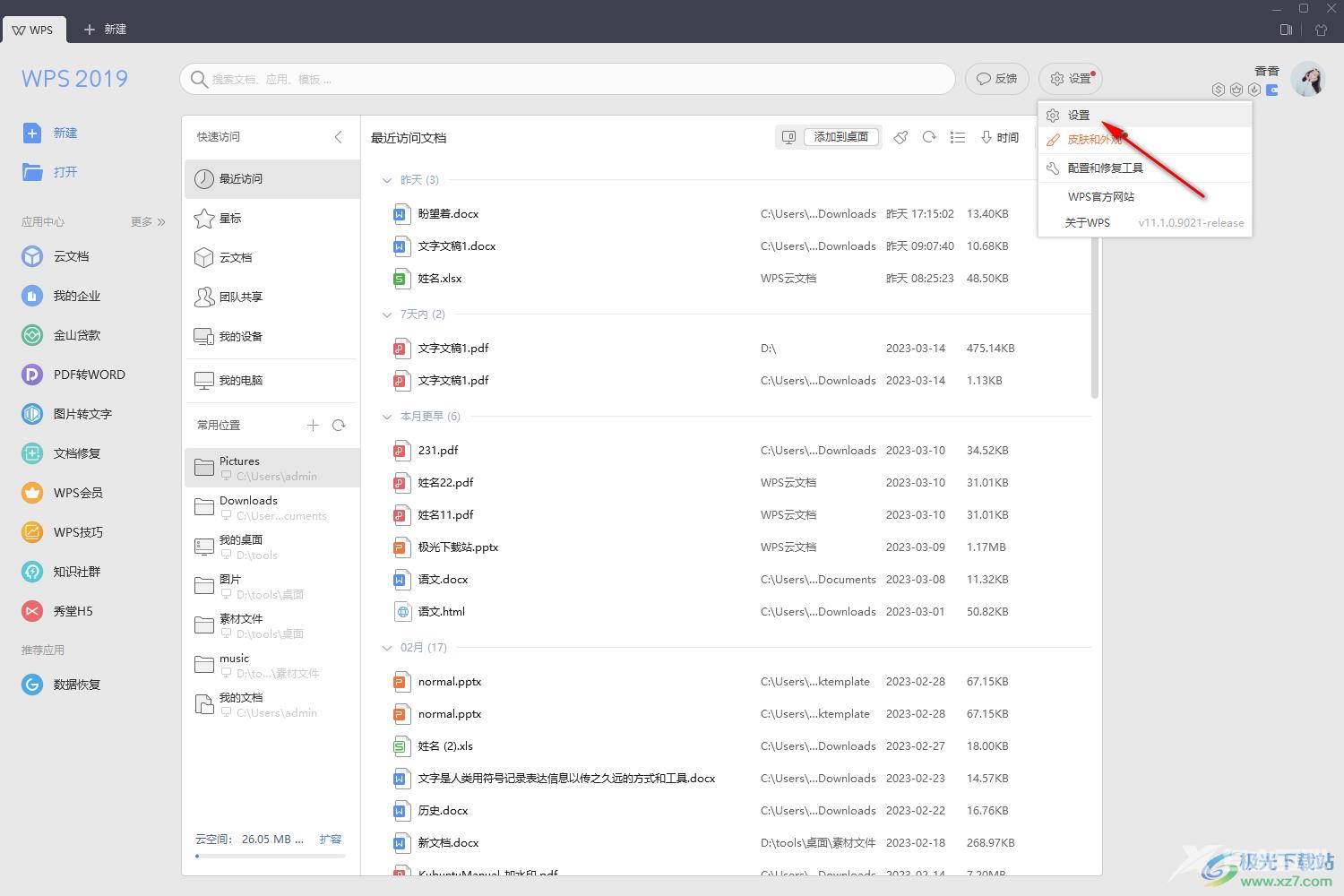This screenshot has width=1344, height=896.
Task: Click the search documents field
Action: [x=567, y=79]
